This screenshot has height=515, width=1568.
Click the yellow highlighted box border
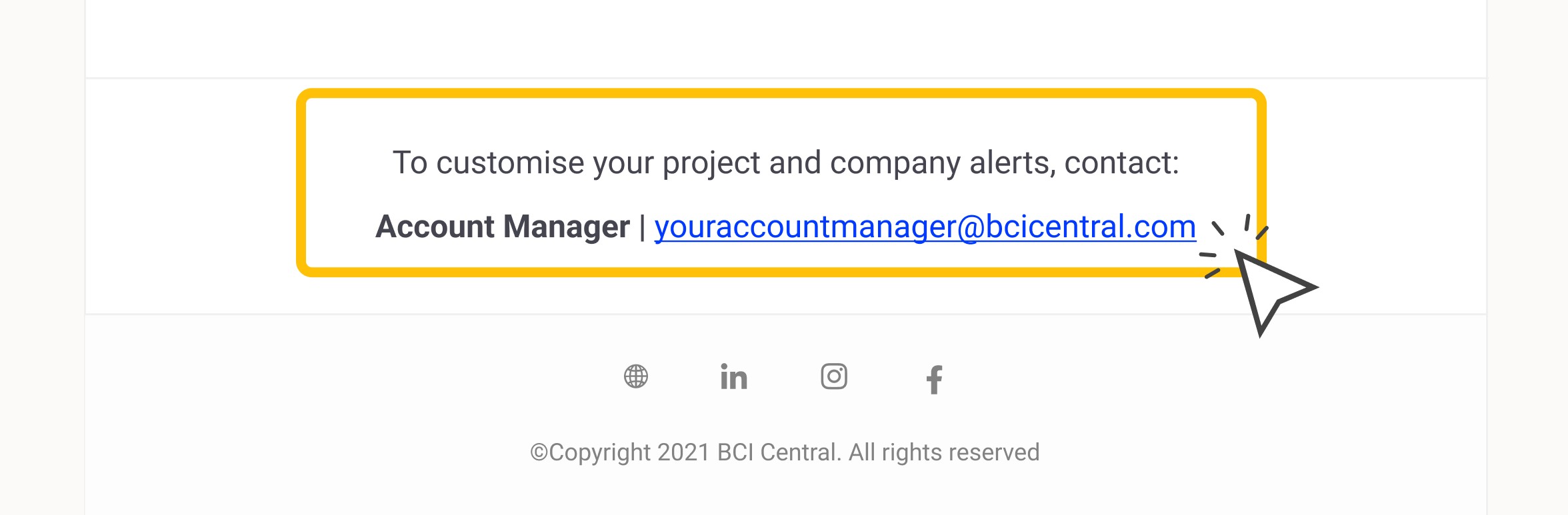(x=781, y=93)
